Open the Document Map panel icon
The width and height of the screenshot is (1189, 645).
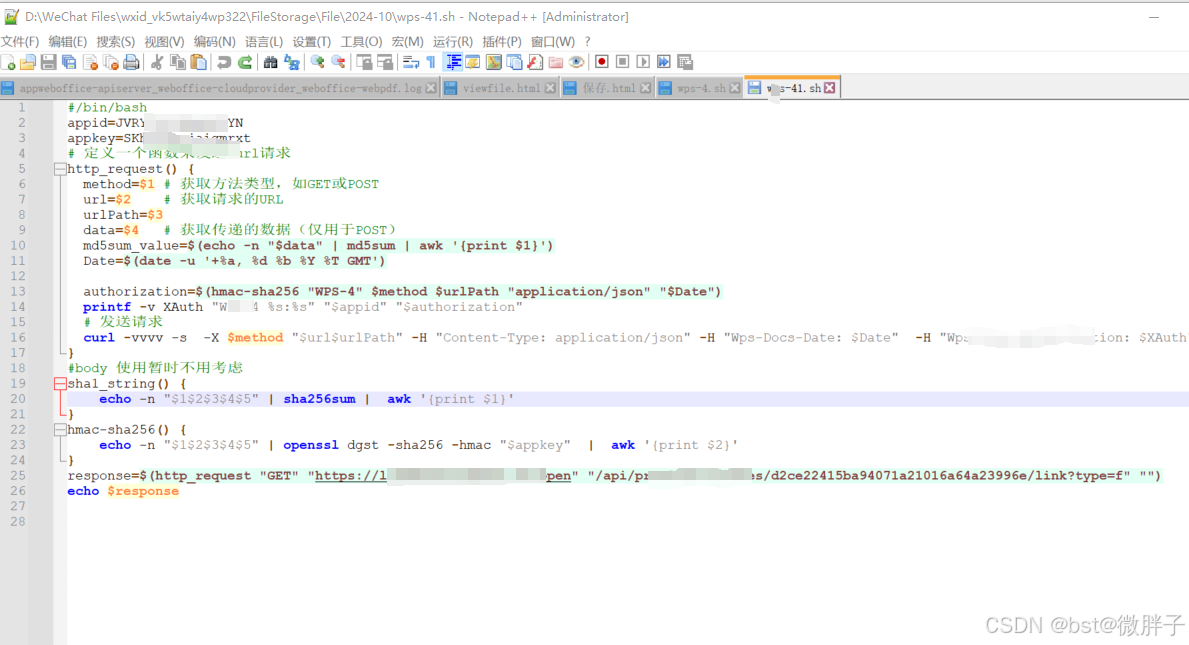[x=494, y=62]
